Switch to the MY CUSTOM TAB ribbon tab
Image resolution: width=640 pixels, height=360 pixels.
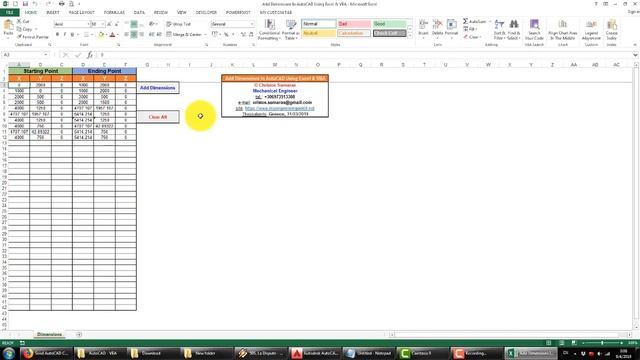coord(276,12)
